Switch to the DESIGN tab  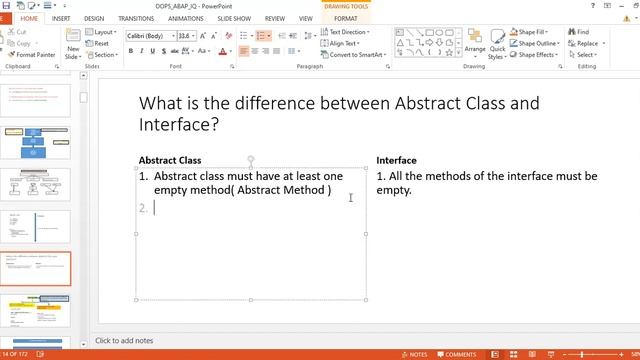(x=94, y=18)
